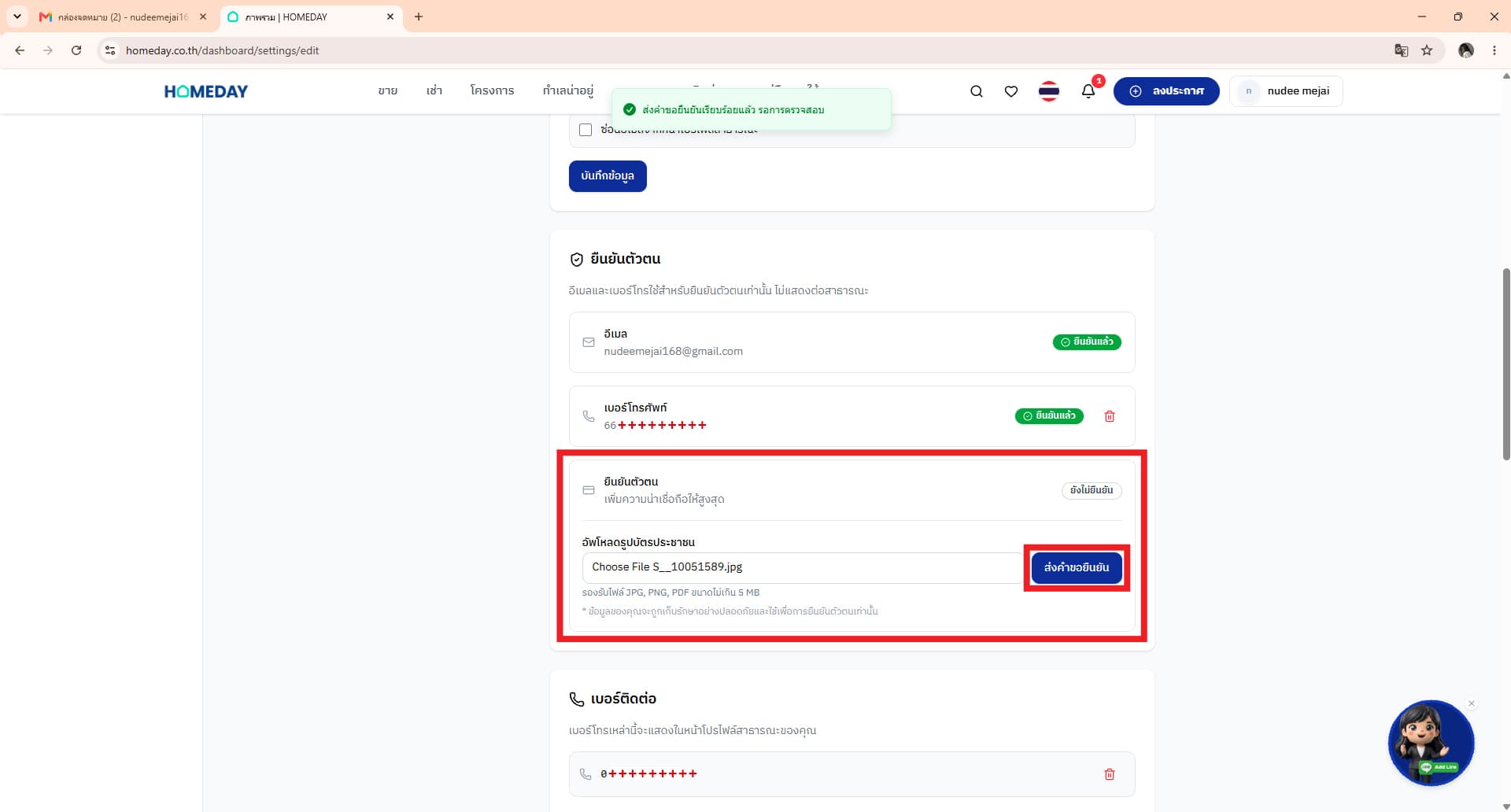
Task: Click the เบอร์โทรศัพท์ label
Action: point(635,408)
